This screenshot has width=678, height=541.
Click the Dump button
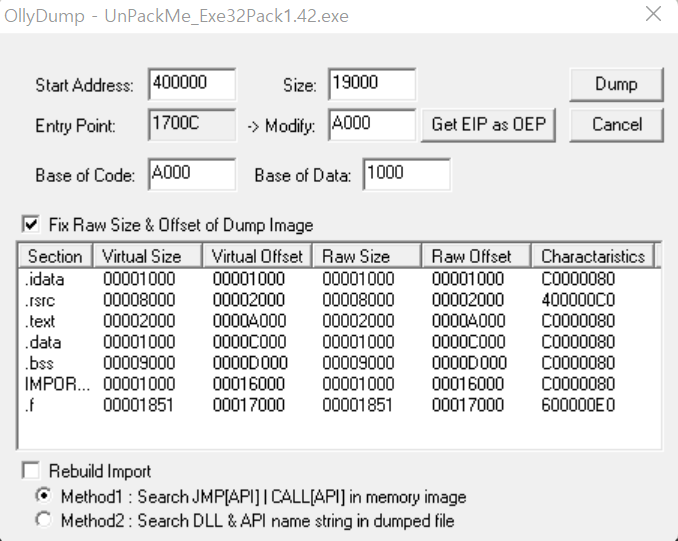pyautogui.click(x=616, y=84)
